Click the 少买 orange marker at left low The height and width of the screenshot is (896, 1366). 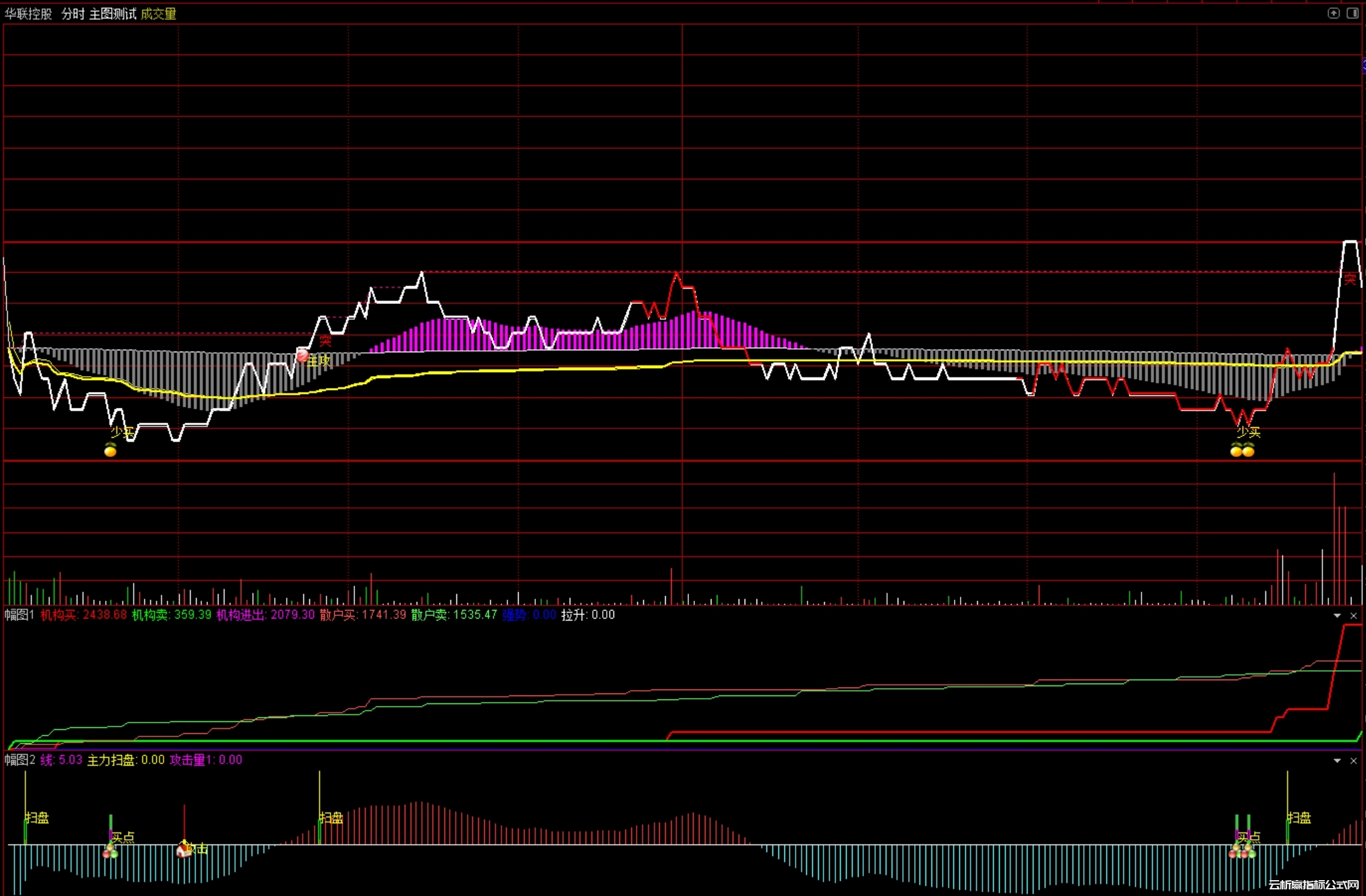(x=111, y=451)
